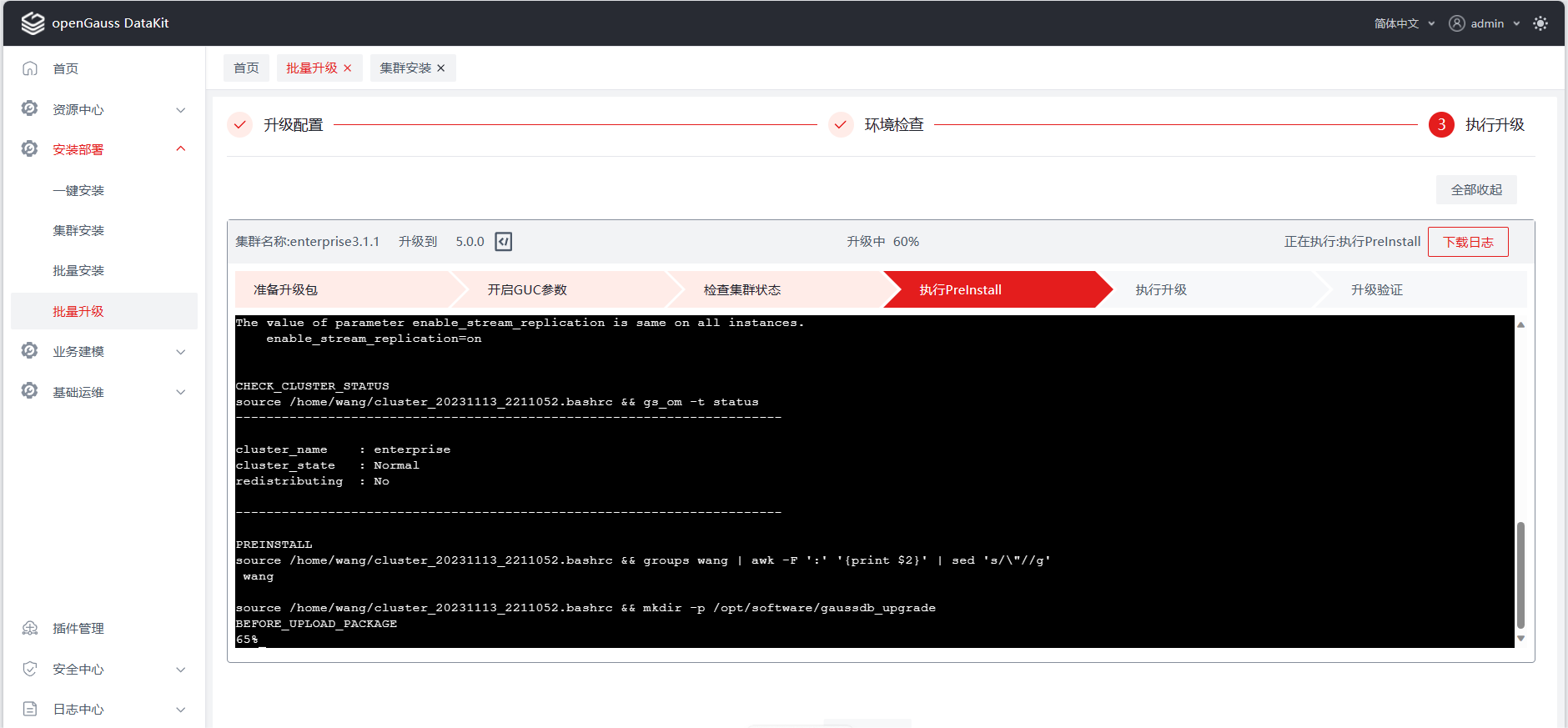Select 批量安装 in the sidebar
Image resolution: width=1568 pixels, height=728 pixels.
pos(78,270)
